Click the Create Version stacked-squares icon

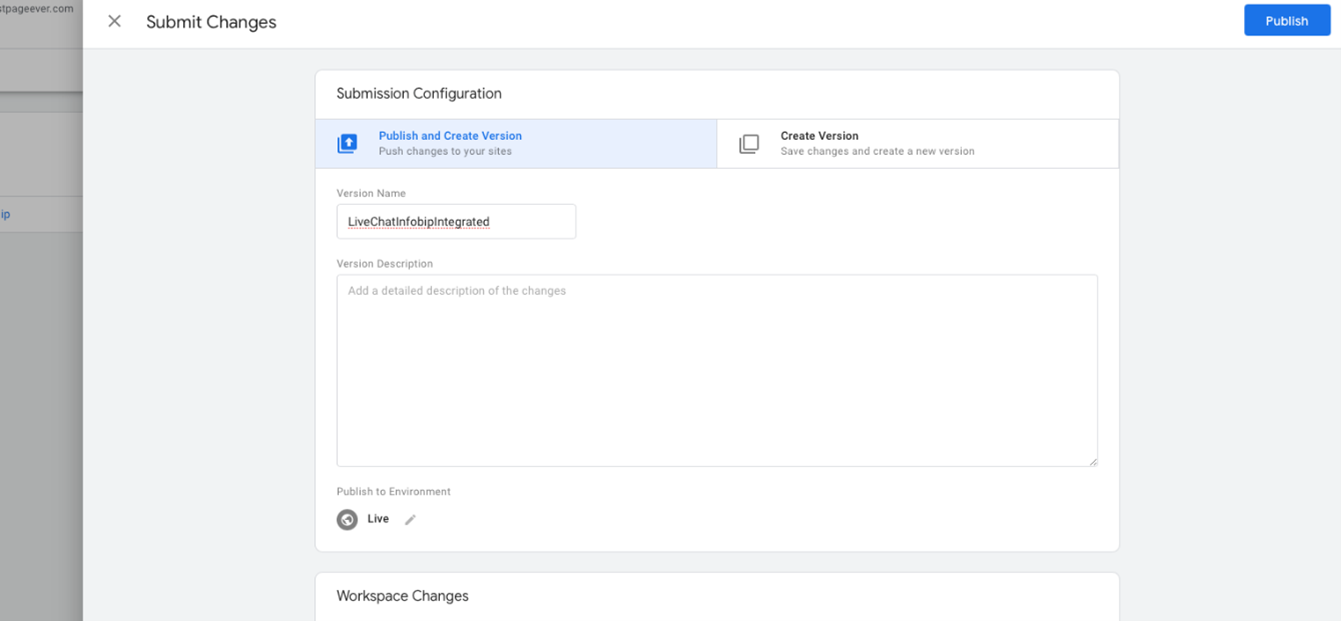click(749, 144)
